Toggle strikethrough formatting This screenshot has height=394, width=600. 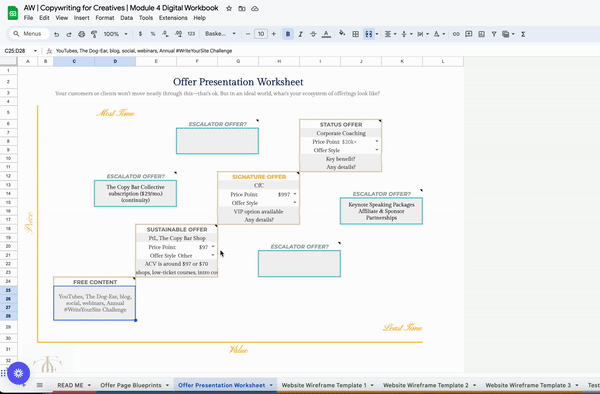click(x=313, y=34)
